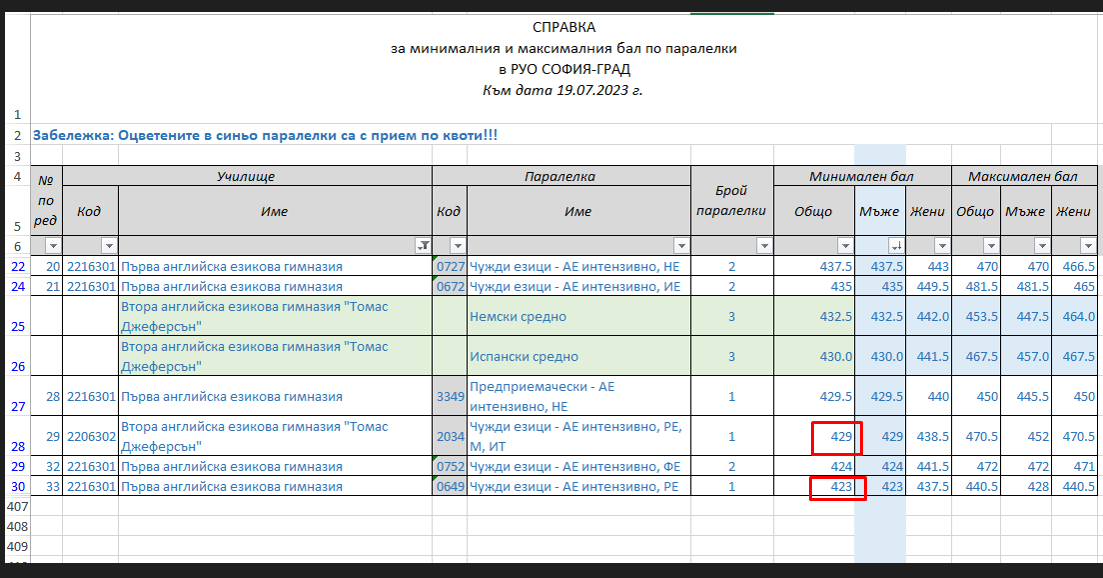Select the Училище header cell
Screen dimensions: 1103x578
click(x=246, y=176)
